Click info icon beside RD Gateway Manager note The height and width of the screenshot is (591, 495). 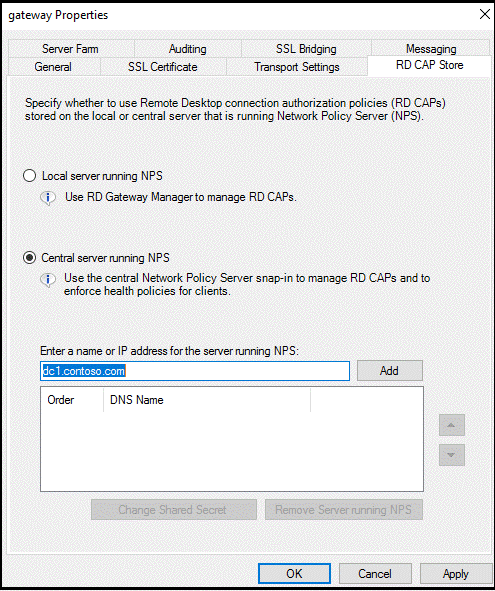[x=48, y=197]
